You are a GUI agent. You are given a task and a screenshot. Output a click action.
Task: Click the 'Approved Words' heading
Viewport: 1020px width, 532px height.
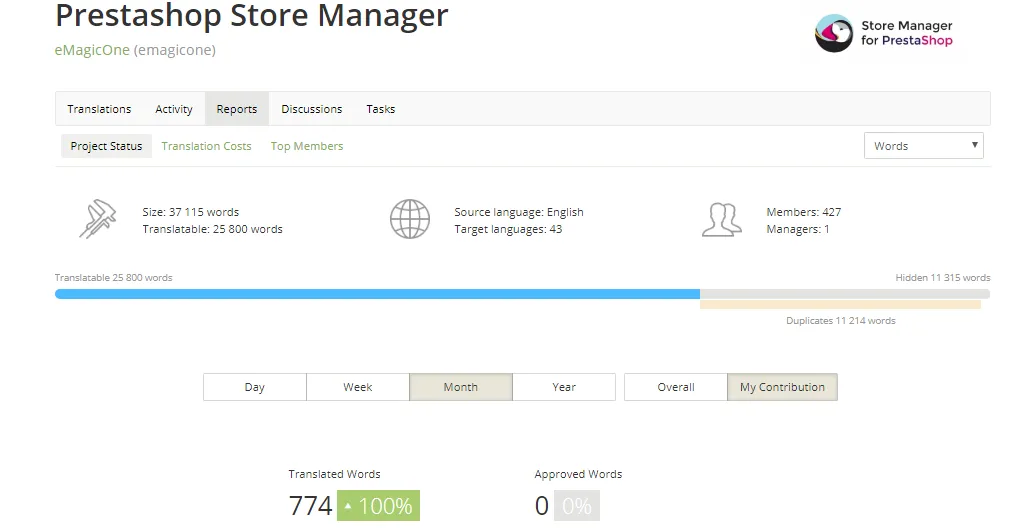click(x=578, y=474)
